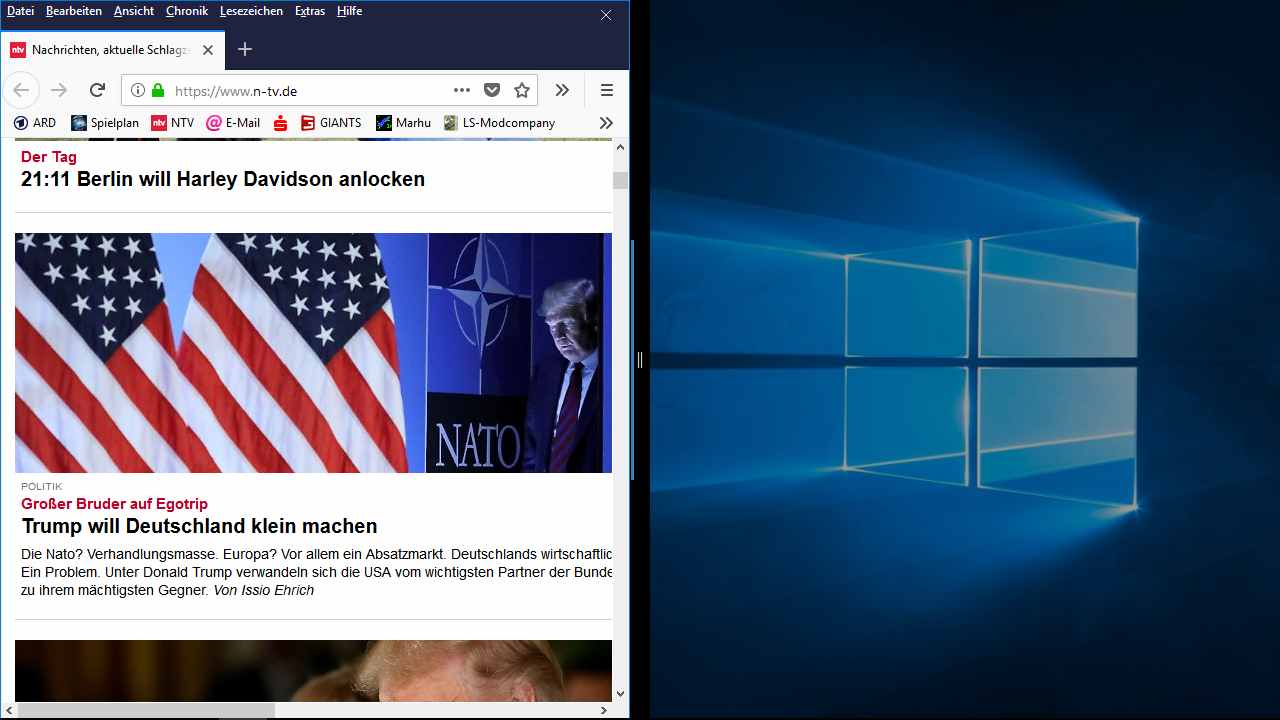The image size is (1280, 720).
Task: Open the NTV bookmark
Action: (x=173, y=123)
